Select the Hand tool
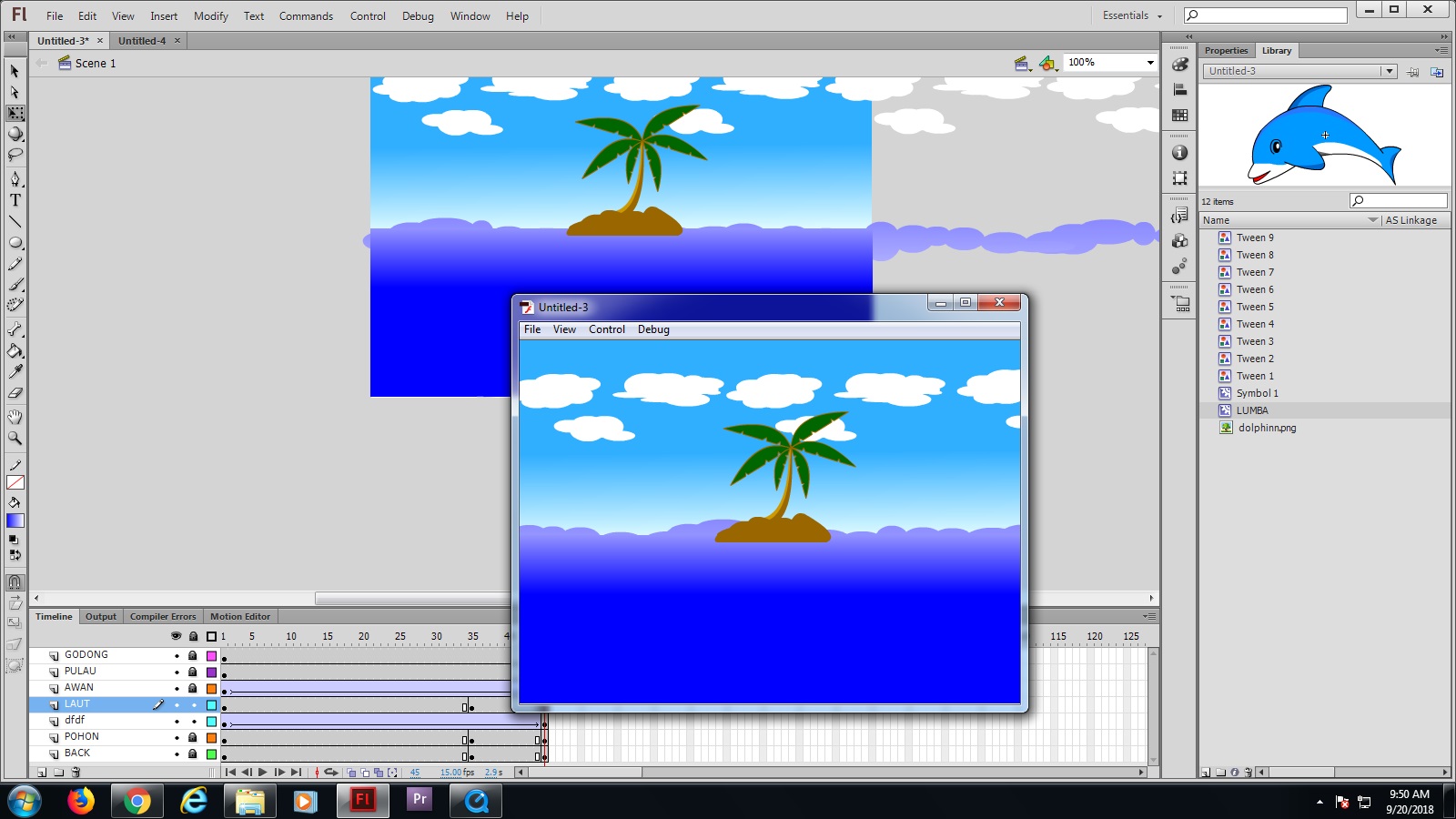The height and width of the screenshot is (819, 1456). [15, 417]
